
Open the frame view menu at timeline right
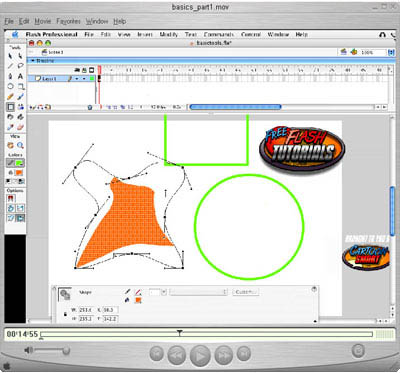tap(391, 70)
